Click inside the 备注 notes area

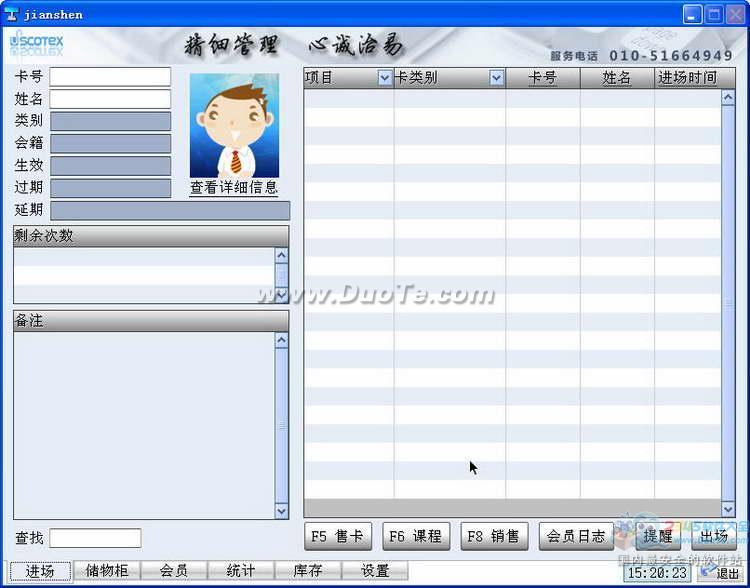[144, 425]
